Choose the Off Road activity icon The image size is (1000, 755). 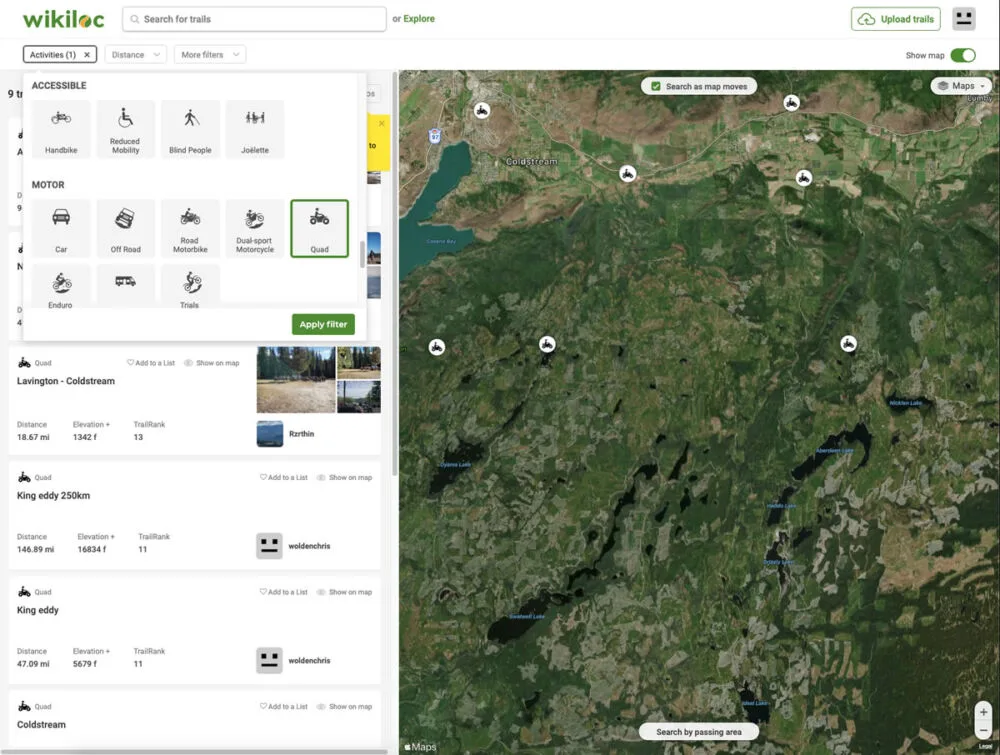pyautogui.click(x=125, y=228)
